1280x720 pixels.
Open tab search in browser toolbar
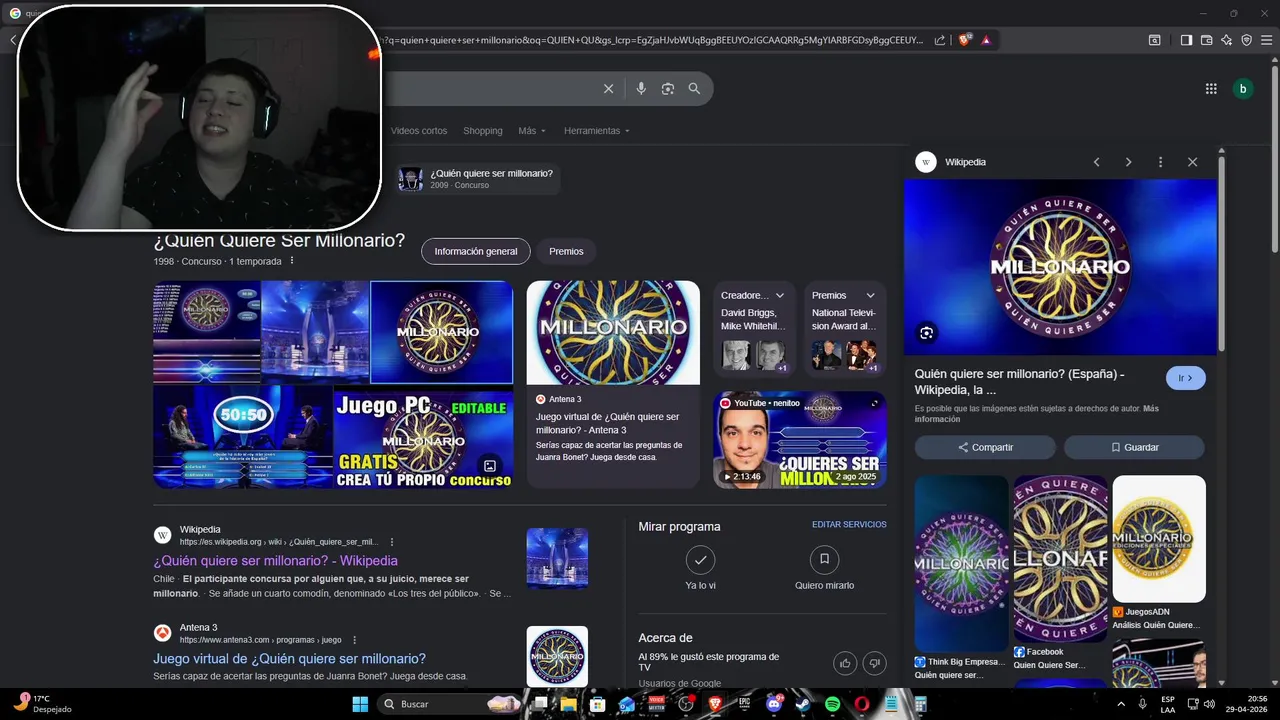pos(1154,40)
